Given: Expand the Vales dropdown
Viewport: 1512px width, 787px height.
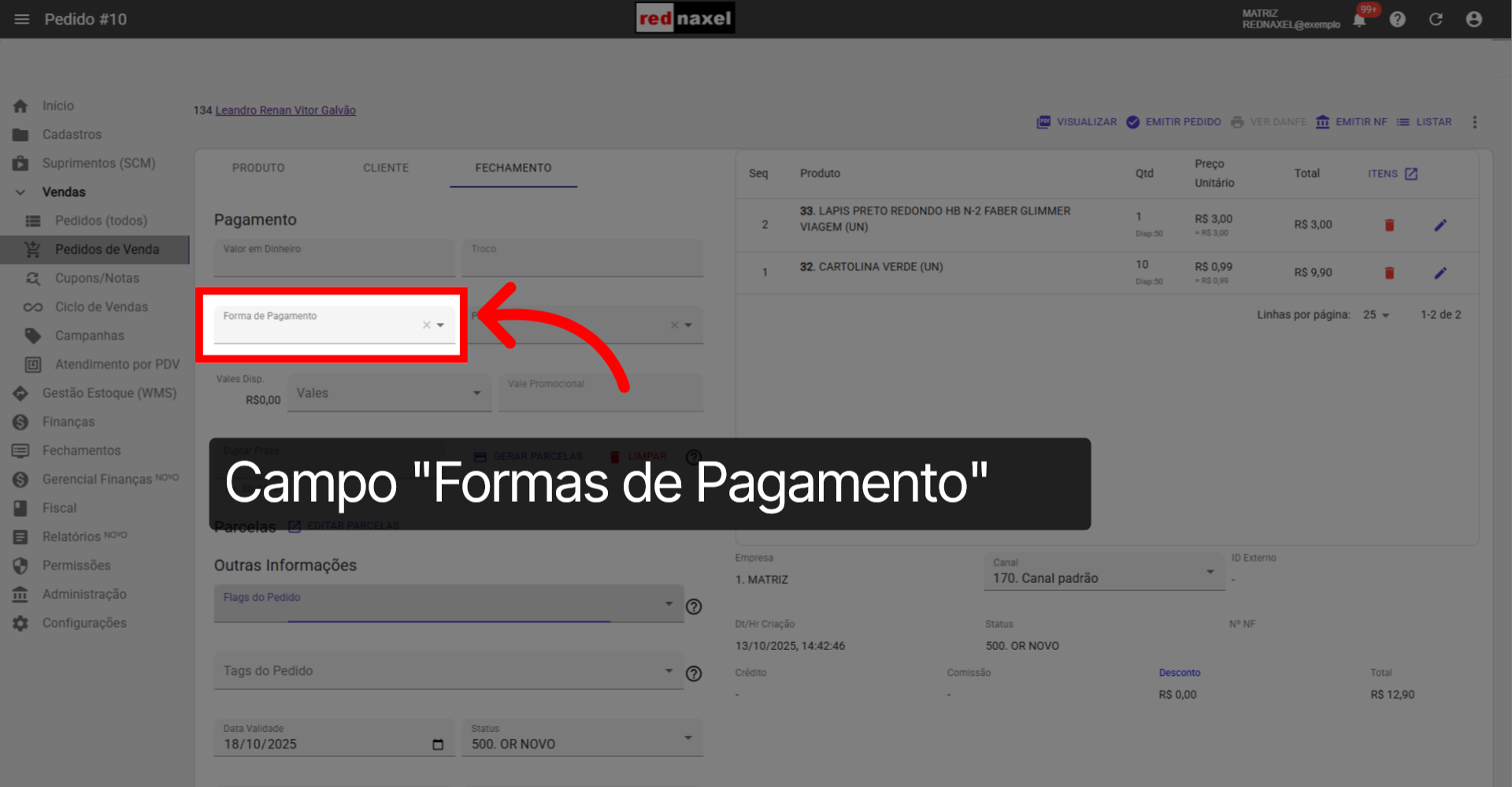Looking at the screenshot, I should pyautogui.click(x=476, y=392).
